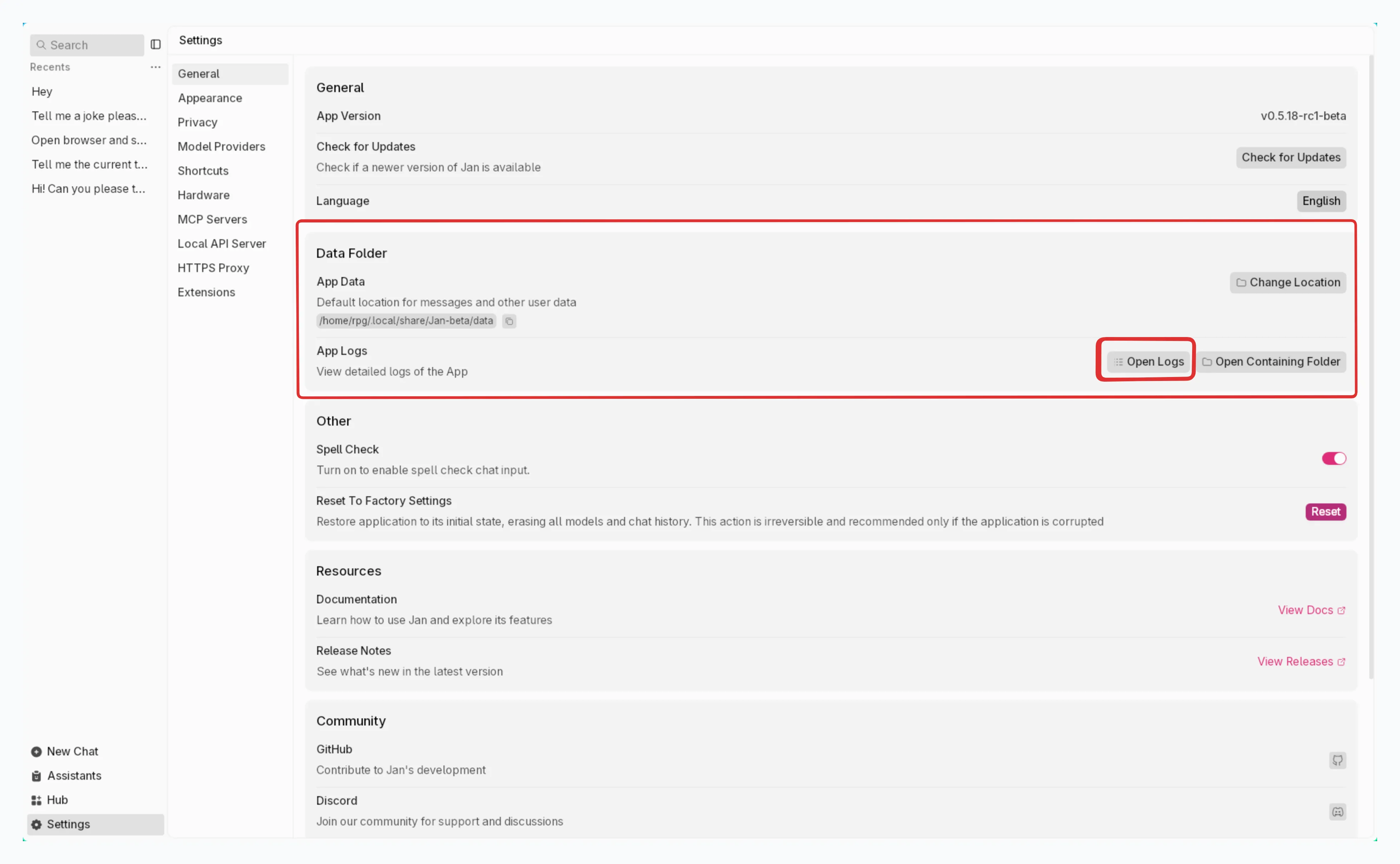Screen dimensions: 1400x864
Task: Toggle the sidebar collapse icon
Action: click(155, 45)
